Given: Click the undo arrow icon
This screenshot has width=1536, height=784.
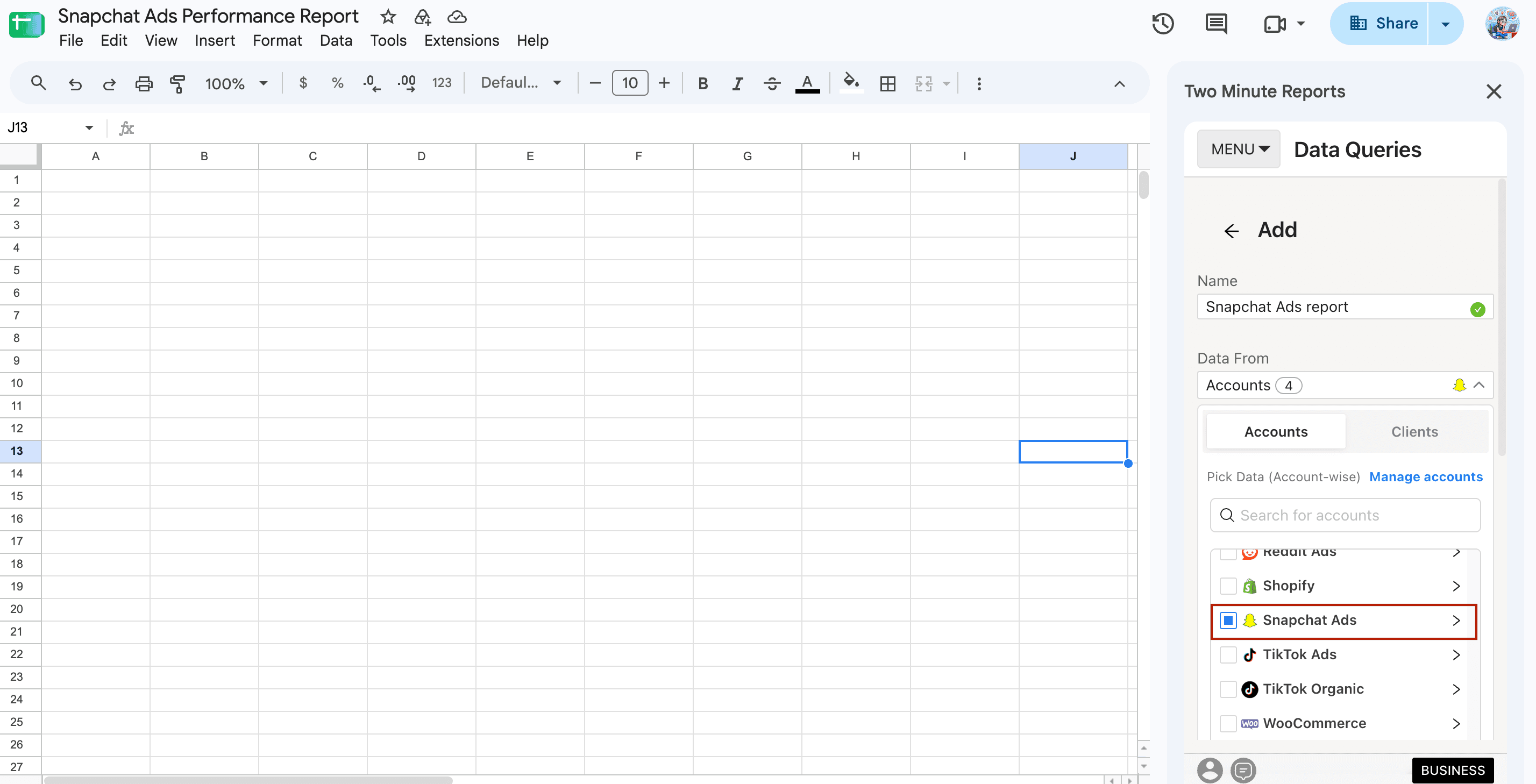Looking at the screenshot, I should pos(75,83).
